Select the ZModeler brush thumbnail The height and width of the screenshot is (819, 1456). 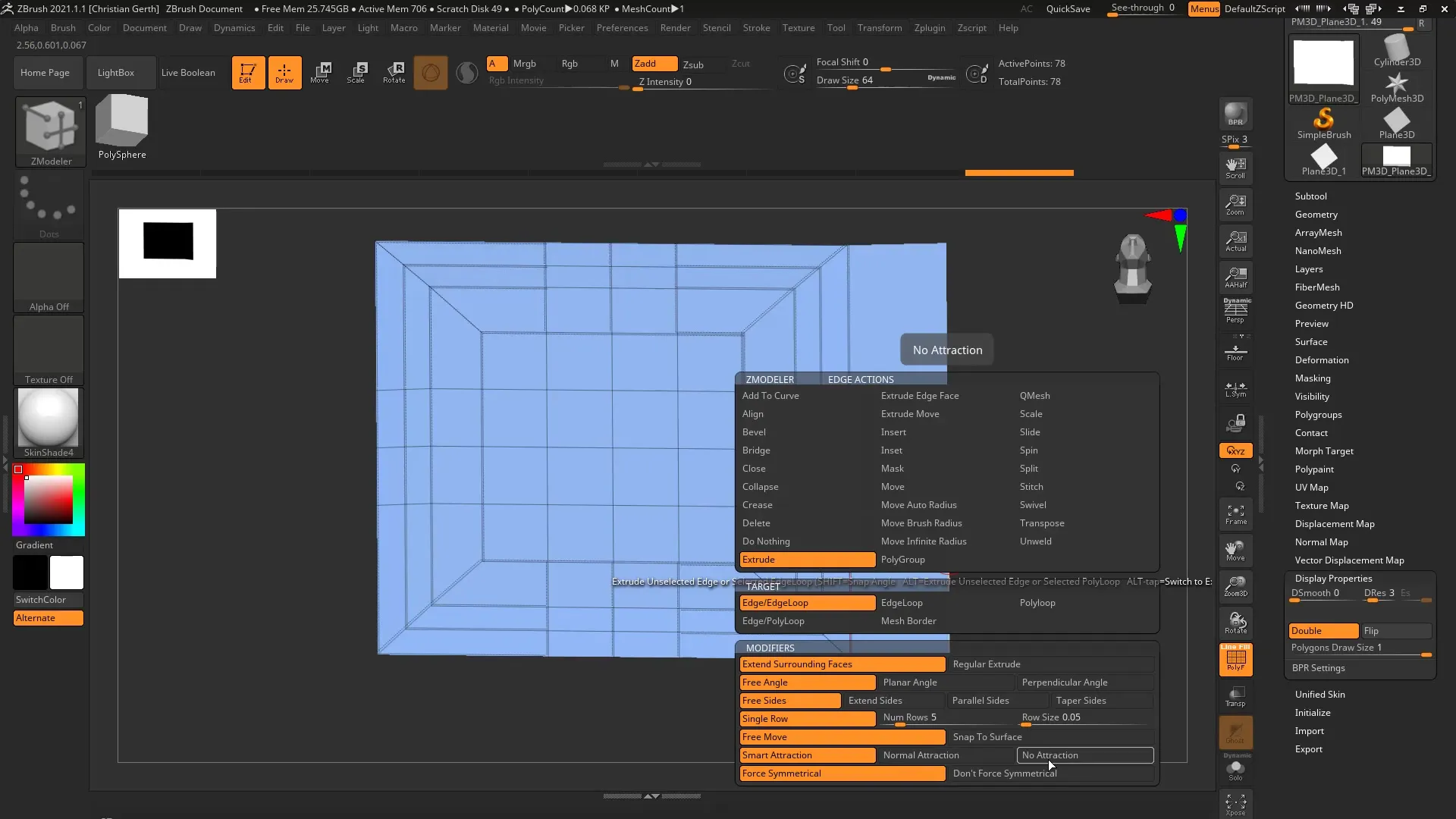click(x=51, y=131)
